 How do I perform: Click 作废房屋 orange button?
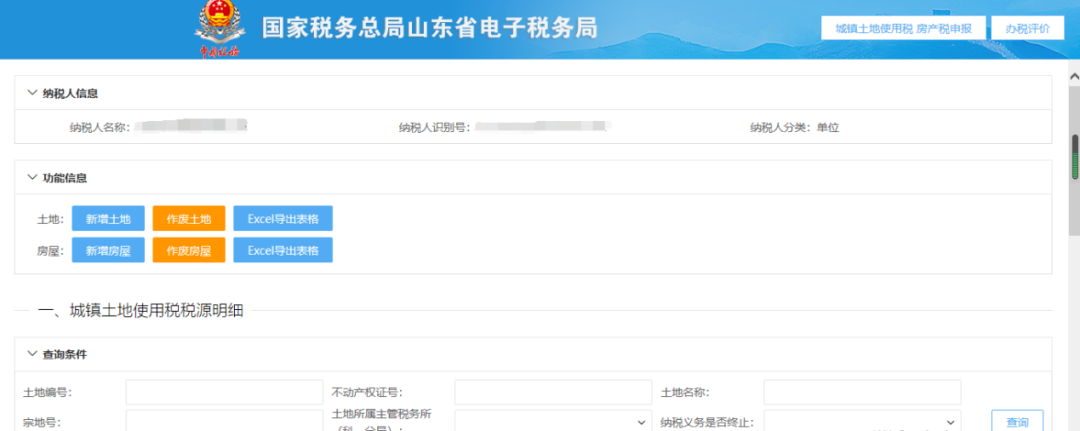click(189, 250)
